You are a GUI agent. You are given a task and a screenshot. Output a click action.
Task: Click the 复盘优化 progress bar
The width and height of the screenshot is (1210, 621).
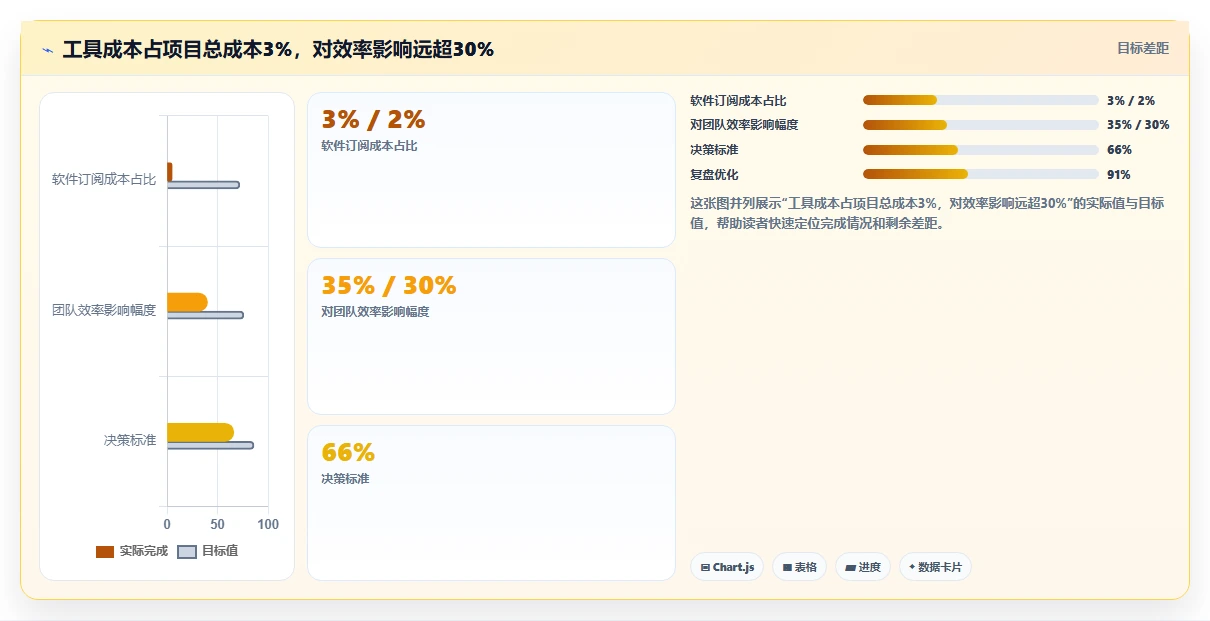pos(981,174)
